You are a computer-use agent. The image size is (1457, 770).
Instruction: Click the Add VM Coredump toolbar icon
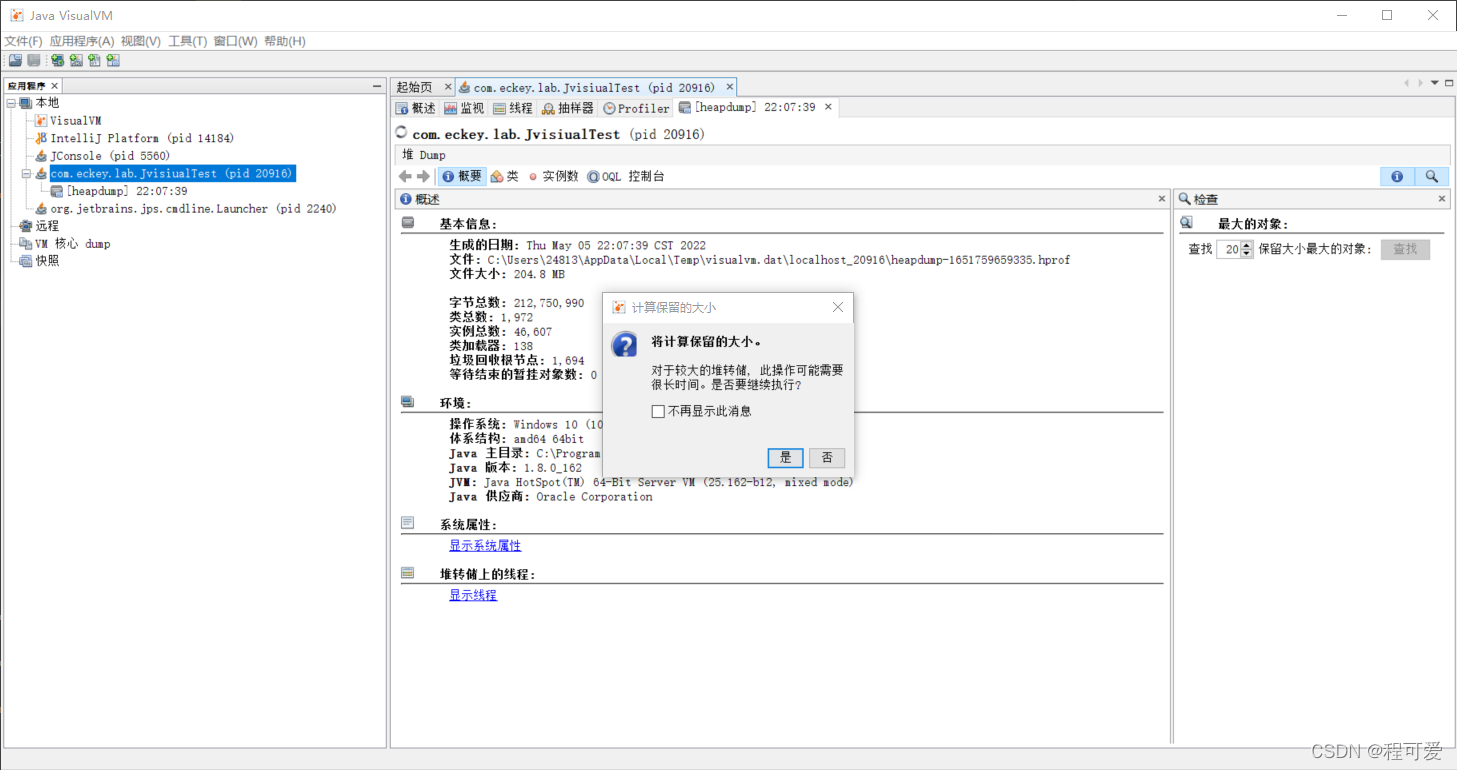(94, 60)
